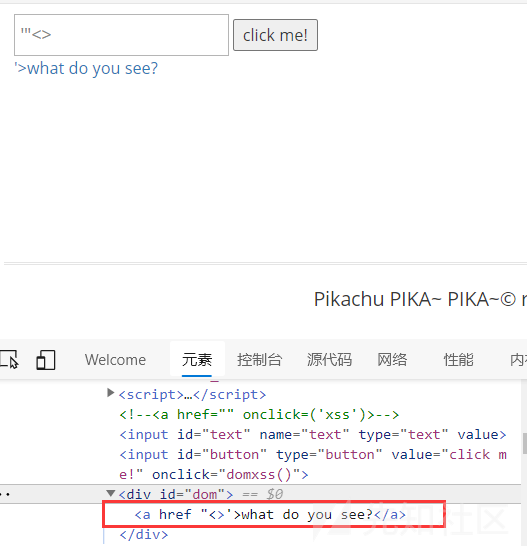Switch to the 元素 tab

coord(197,360)
